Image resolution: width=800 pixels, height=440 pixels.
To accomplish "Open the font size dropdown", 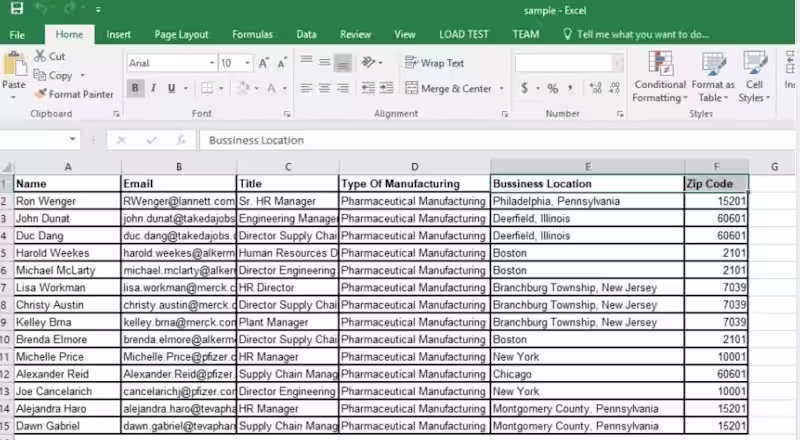I will point(247,63).
